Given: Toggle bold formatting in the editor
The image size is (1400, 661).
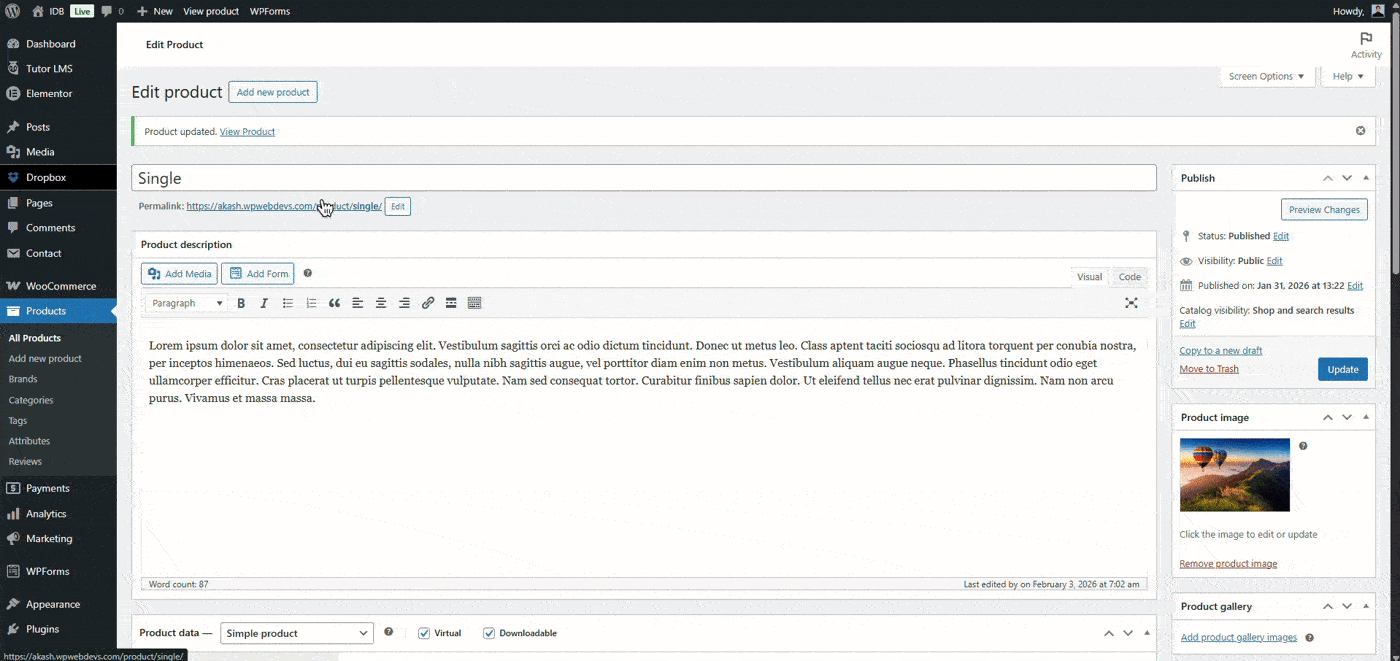Looking at the screenshot, I should point(241,303).
